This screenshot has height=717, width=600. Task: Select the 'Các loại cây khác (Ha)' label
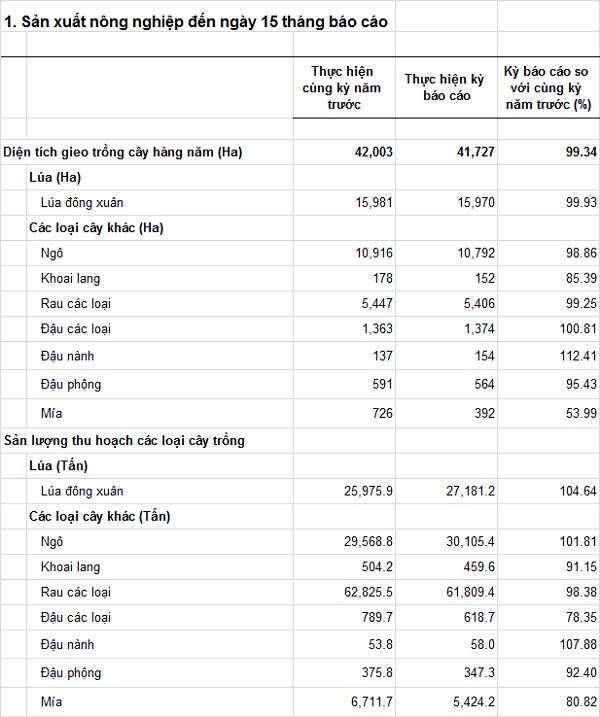coord(96,227)
